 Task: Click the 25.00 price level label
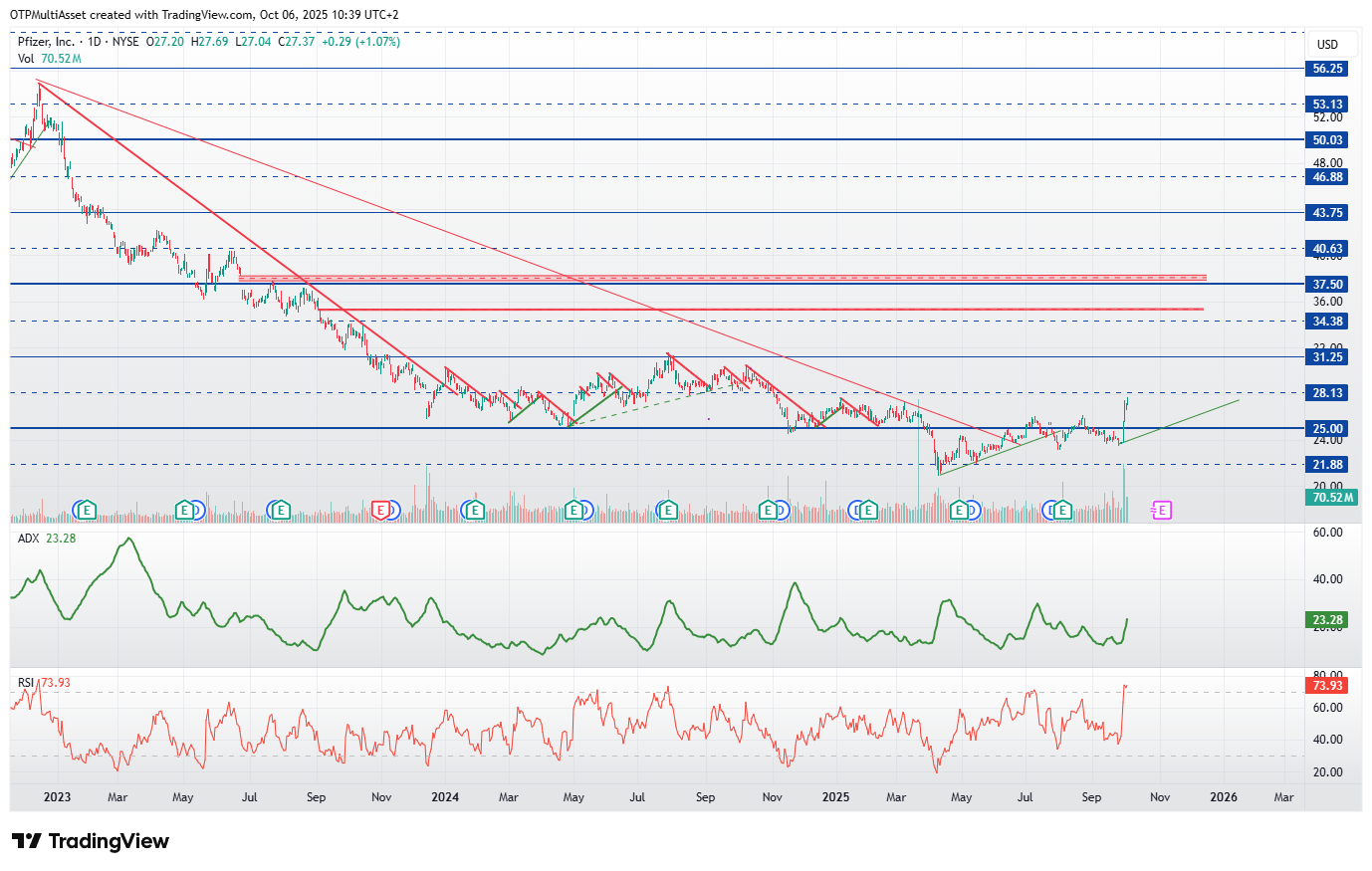(x=1327, y=429)
